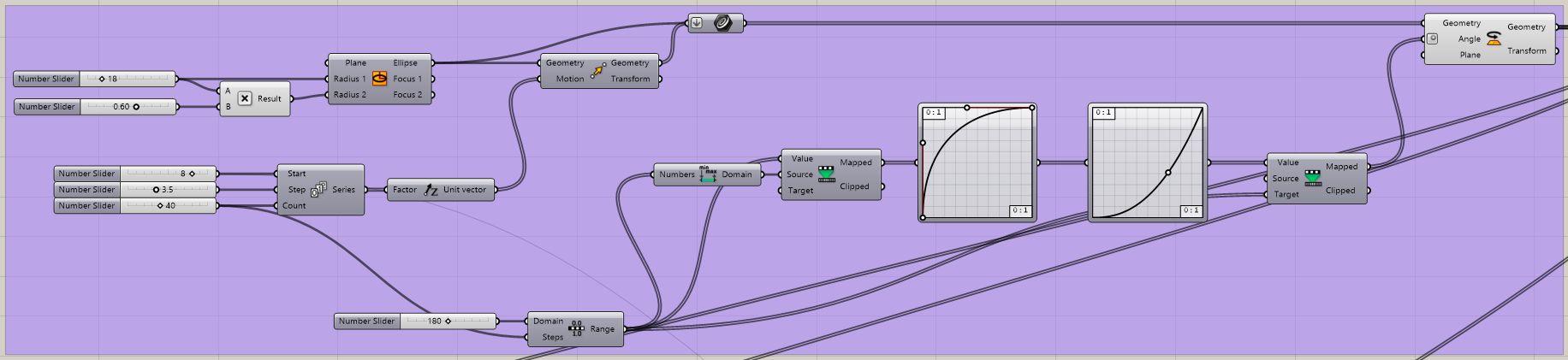Viewport: 1568px width, 360px height.
Task: Click the Factor input on Unit Z
Action: [406, 190]
